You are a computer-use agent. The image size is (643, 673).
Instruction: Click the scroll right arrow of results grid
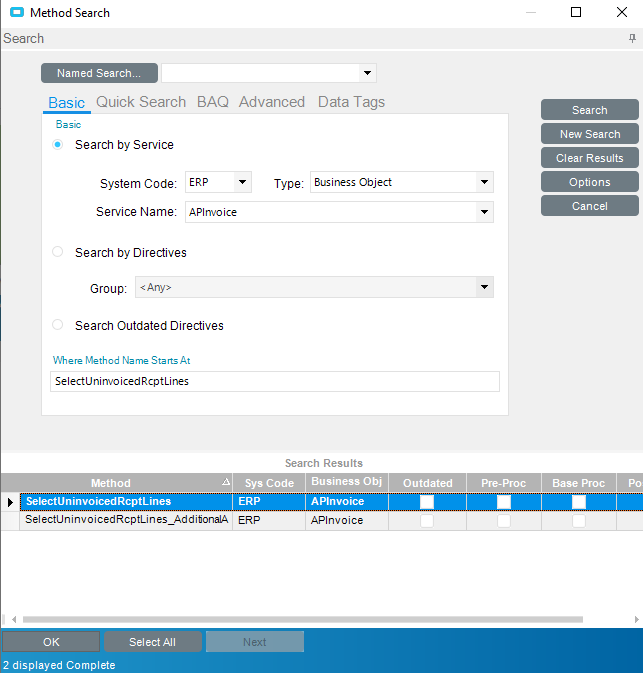click(x=637, y=619)
